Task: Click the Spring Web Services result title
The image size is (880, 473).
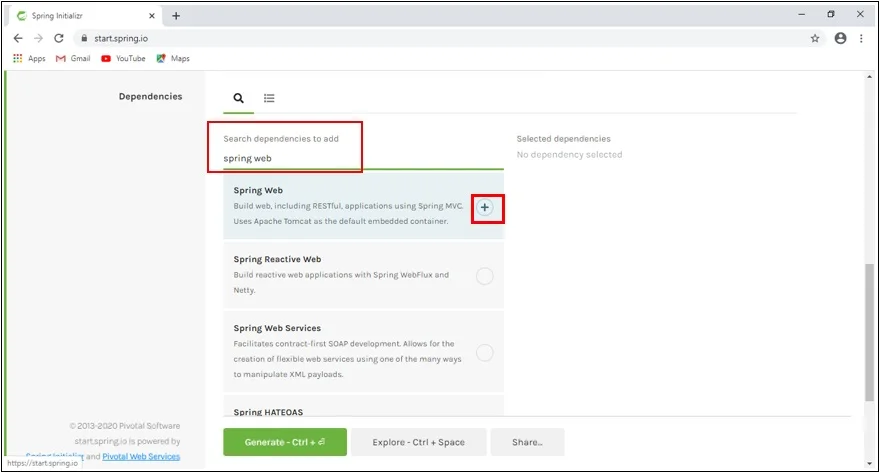Action: (x=277, y=328)
